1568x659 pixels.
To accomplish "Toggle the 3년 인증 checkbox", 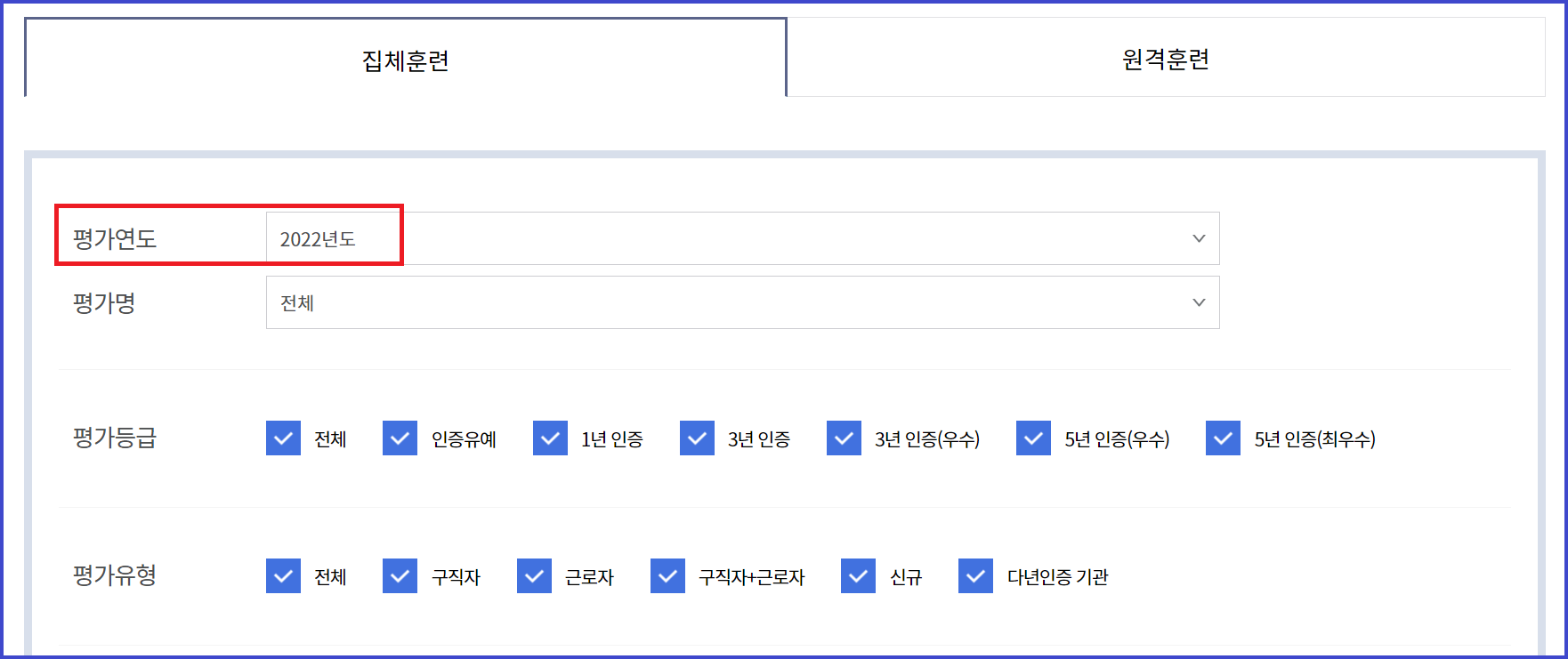I will pos(697,438).
